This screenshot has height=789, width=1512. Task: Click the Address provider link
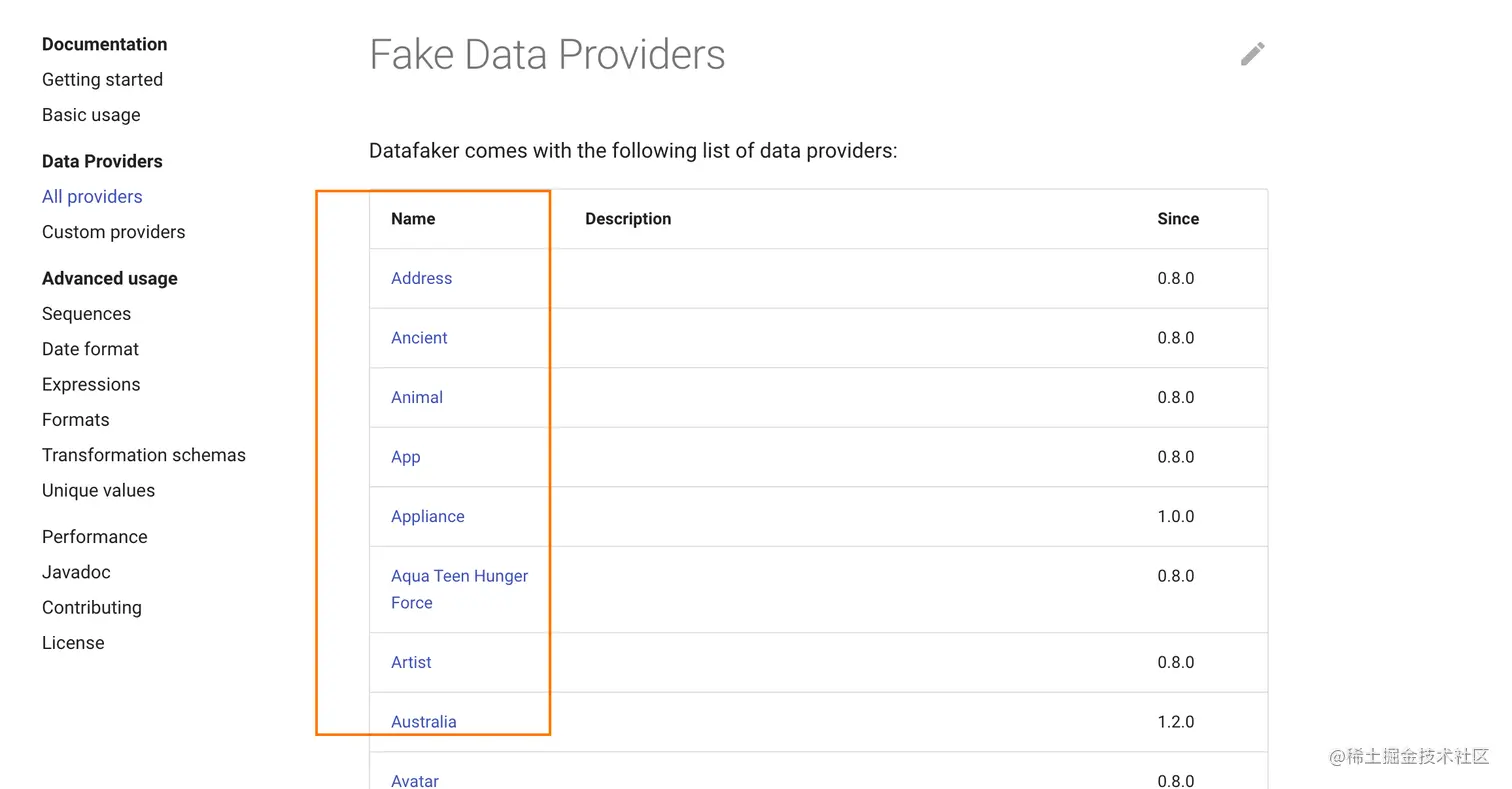point(421,278)
